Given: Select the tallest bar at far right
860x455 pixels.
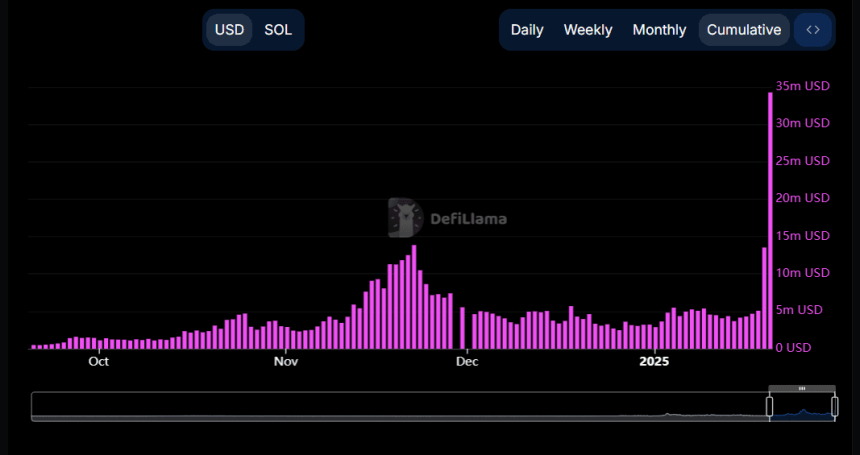Looking at the screenshot, I should pos(770,220).
